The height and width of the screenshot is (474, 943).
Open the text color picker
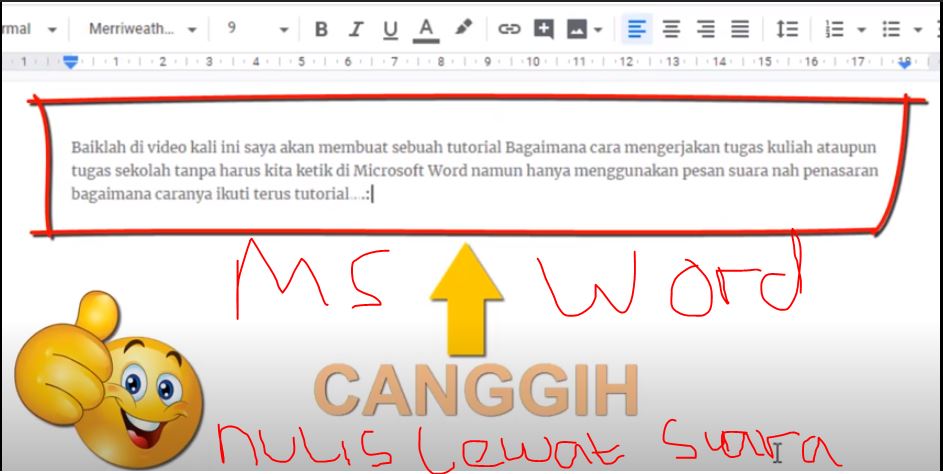[x=426, y=29]
